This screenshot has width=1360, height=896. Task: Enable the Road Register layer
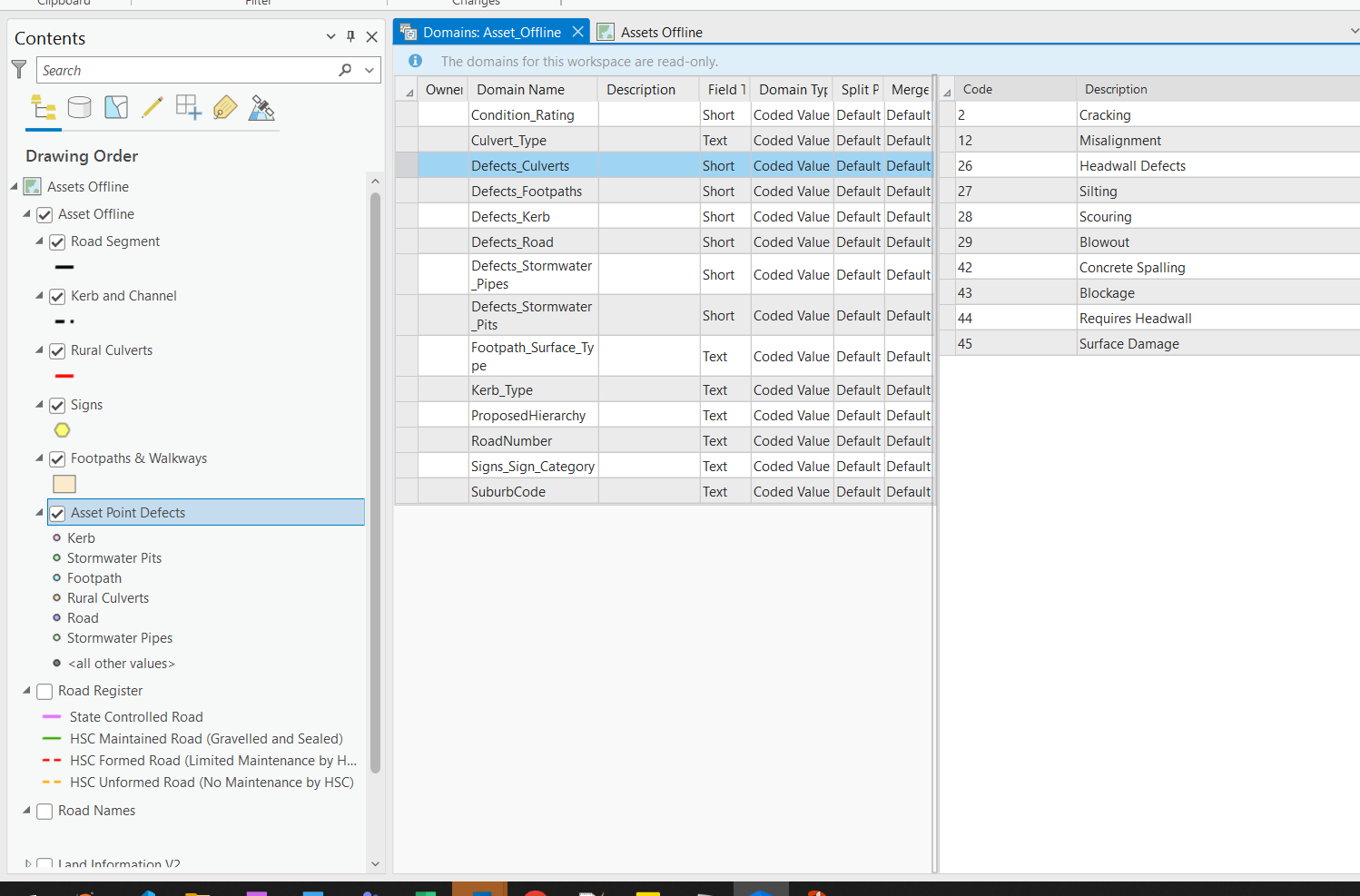point(44,691)
